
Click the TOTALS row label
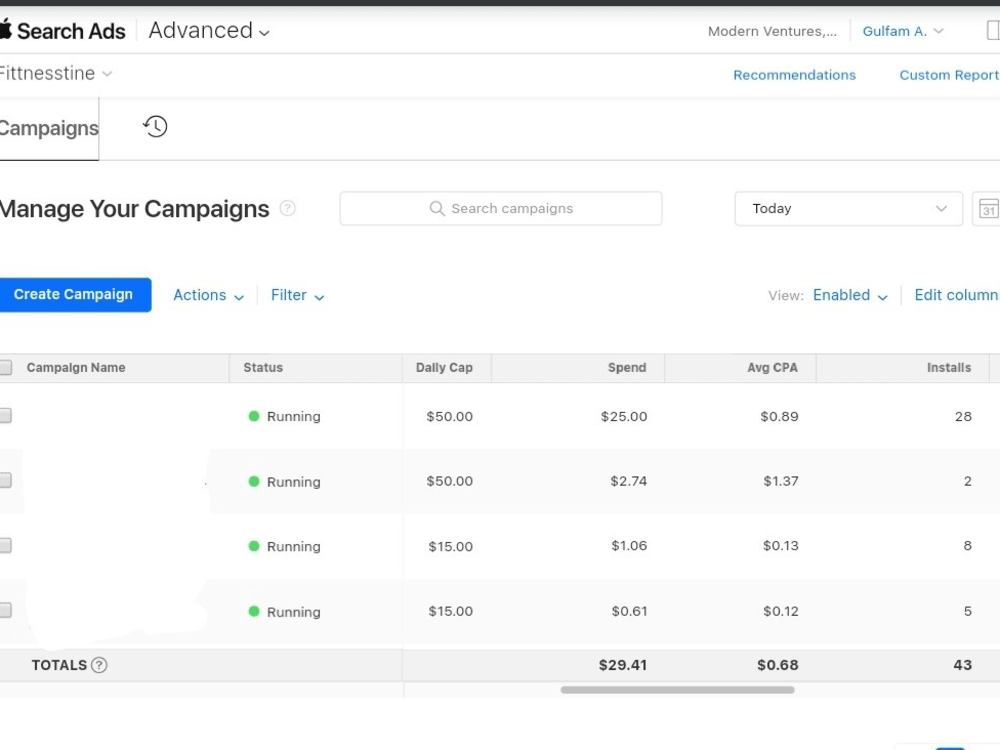(59, 665)
